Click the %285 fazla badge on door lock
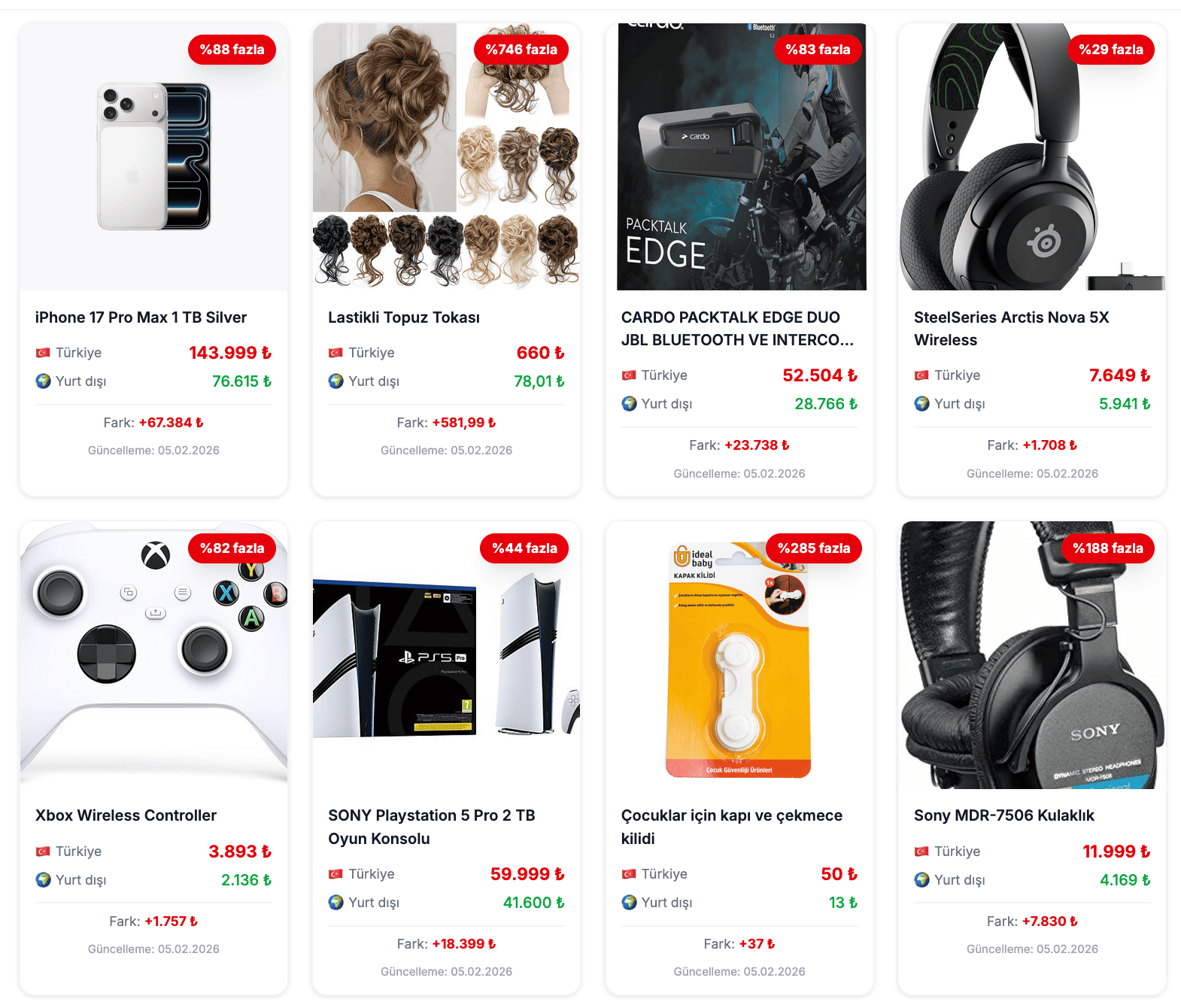 point(814,548)
